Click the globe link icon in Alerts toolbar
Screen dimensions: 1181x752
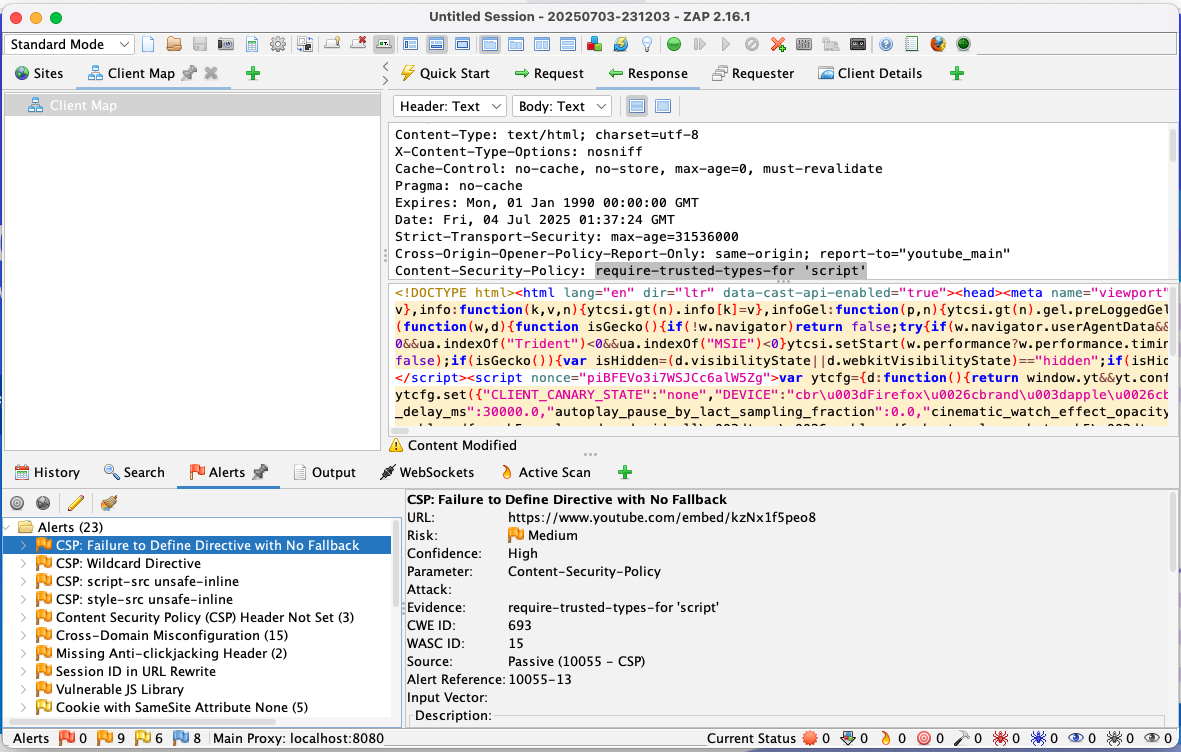[43, 503]
